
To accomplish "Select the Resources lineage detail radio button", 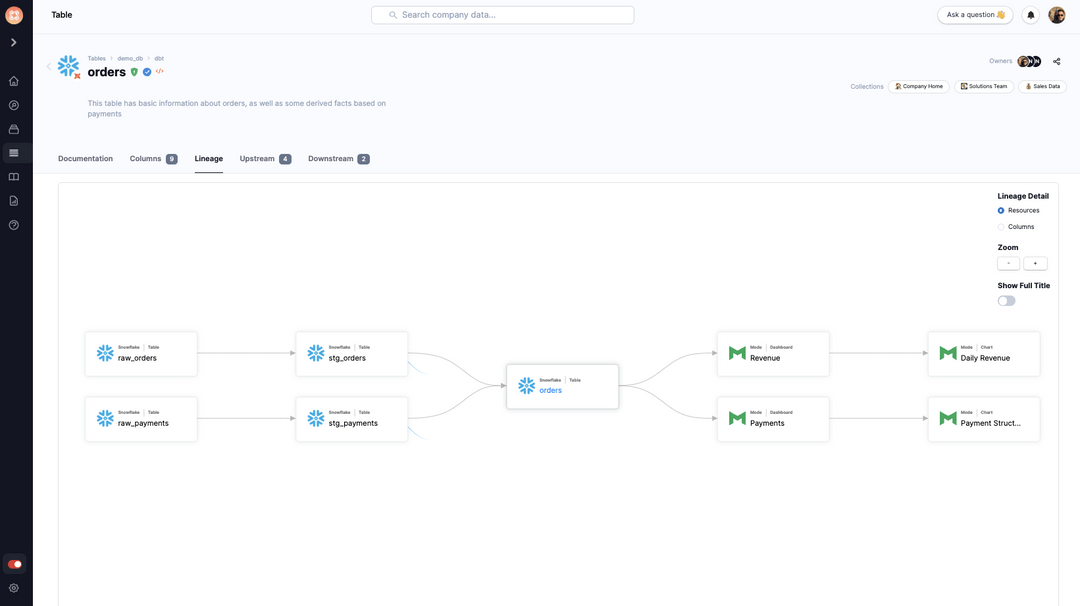I will (x=1001, y=210).
